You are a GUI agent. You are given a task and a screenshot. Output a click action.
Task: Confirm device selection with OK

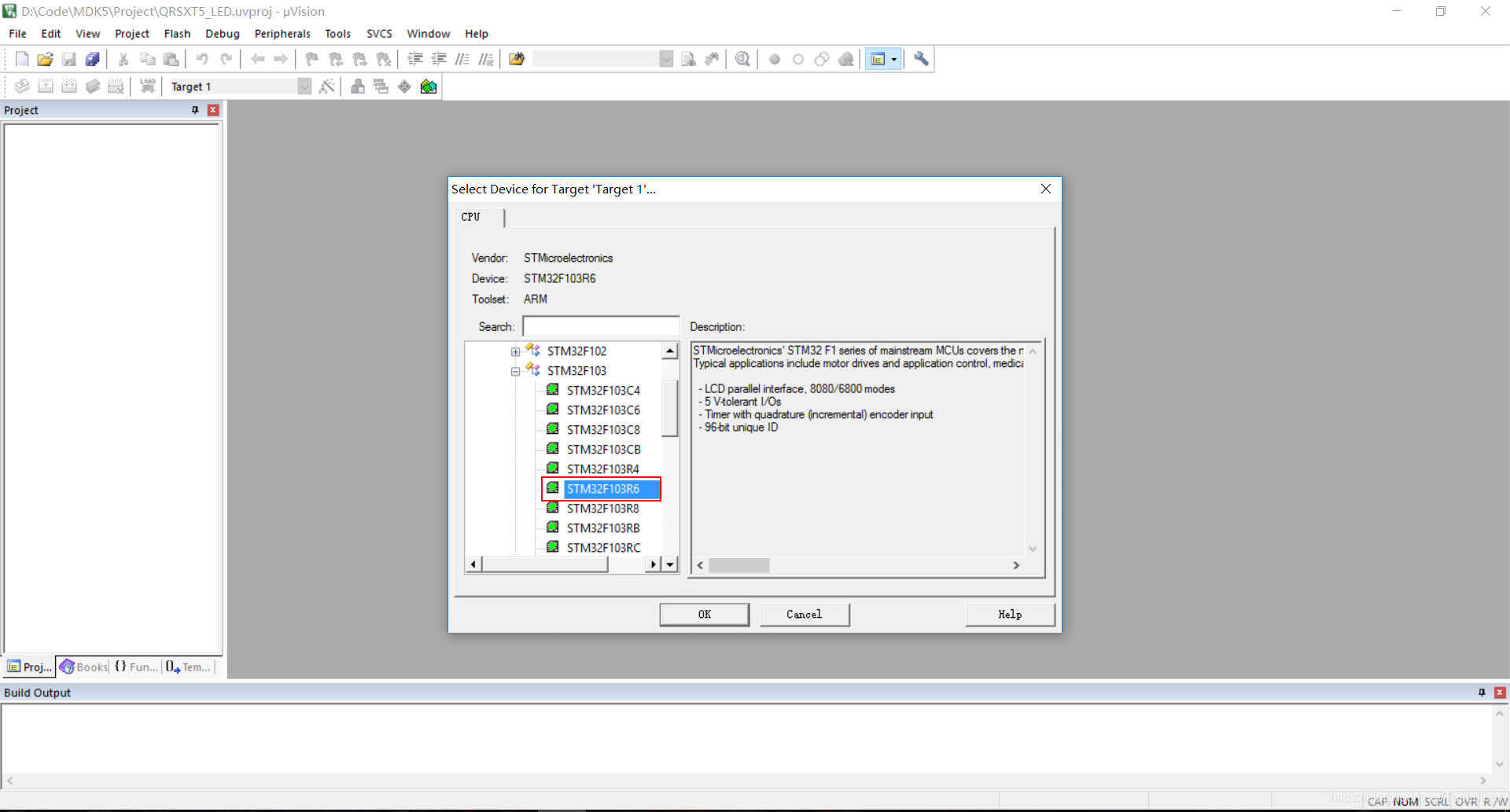click(705, 615)
